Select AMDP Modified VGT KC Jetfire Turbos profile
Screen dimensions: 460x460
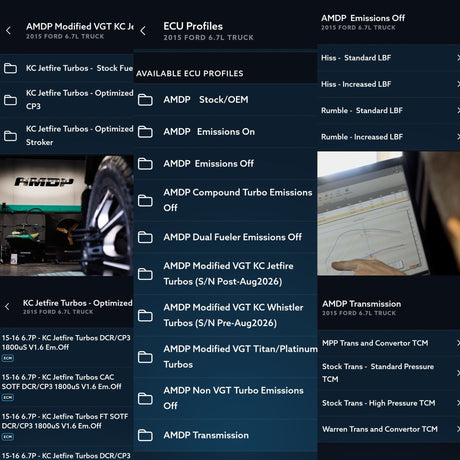click(x=226, y=274)
